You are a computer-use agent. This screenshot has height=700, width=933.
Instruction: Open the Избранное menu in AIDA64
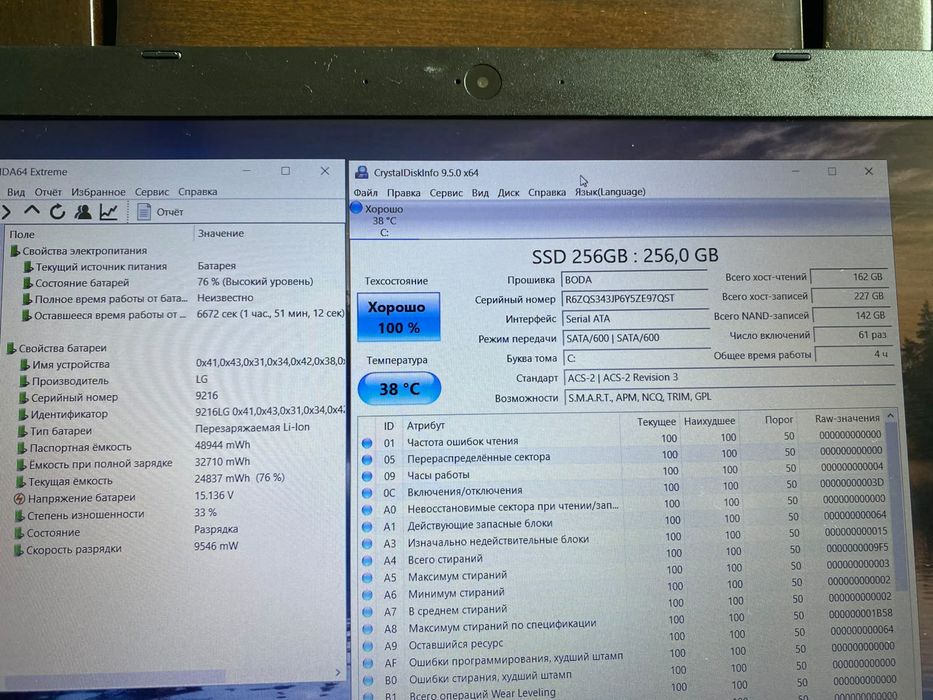pos(98,192)
